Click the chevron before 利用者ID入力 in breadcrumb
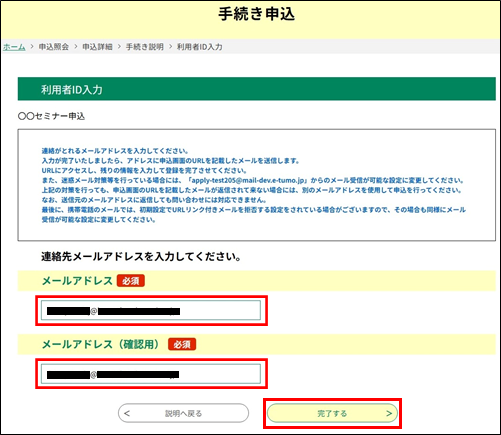Viewport: 501px width, 435px height. [170, 47]
